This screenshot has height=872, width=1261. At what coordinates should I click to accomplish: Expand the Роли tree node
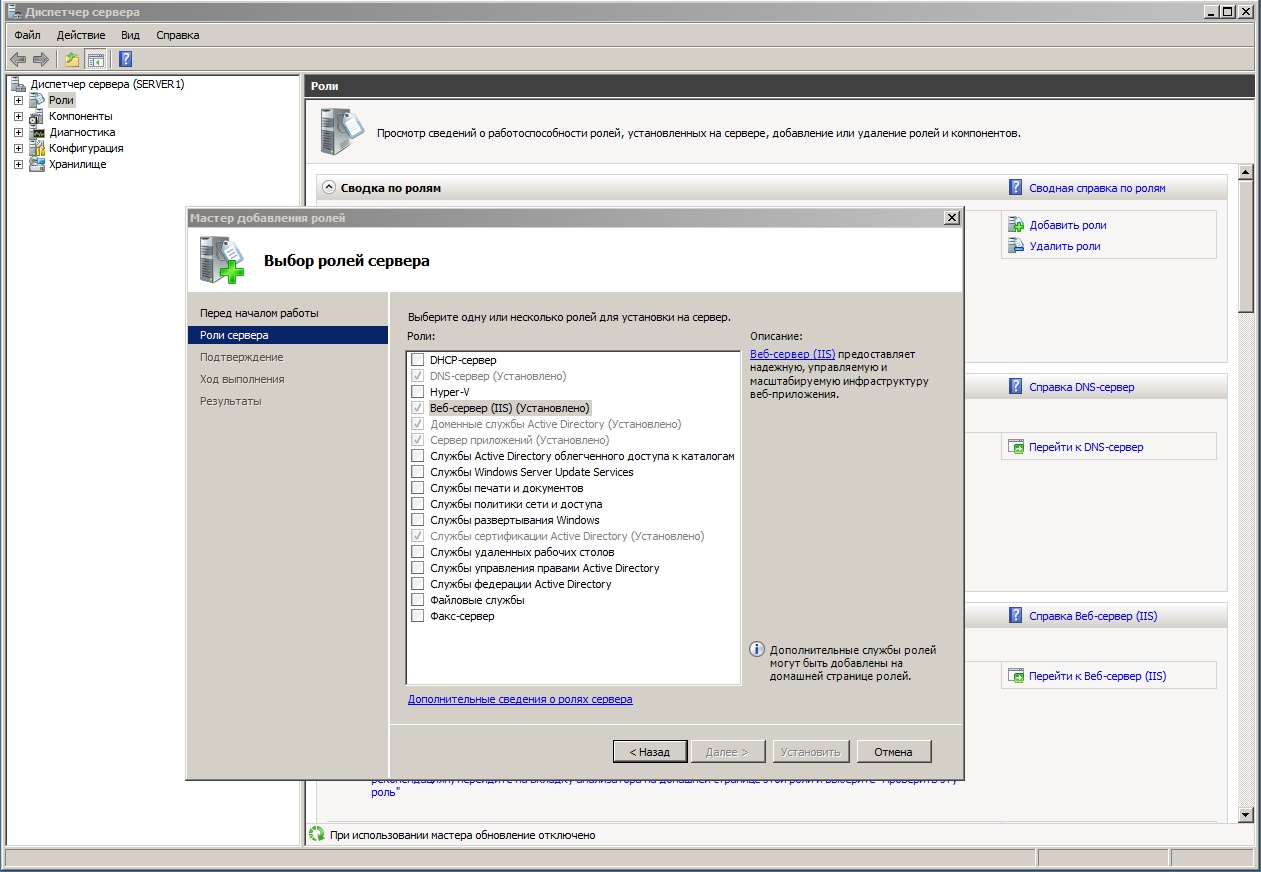click(18, 100)
